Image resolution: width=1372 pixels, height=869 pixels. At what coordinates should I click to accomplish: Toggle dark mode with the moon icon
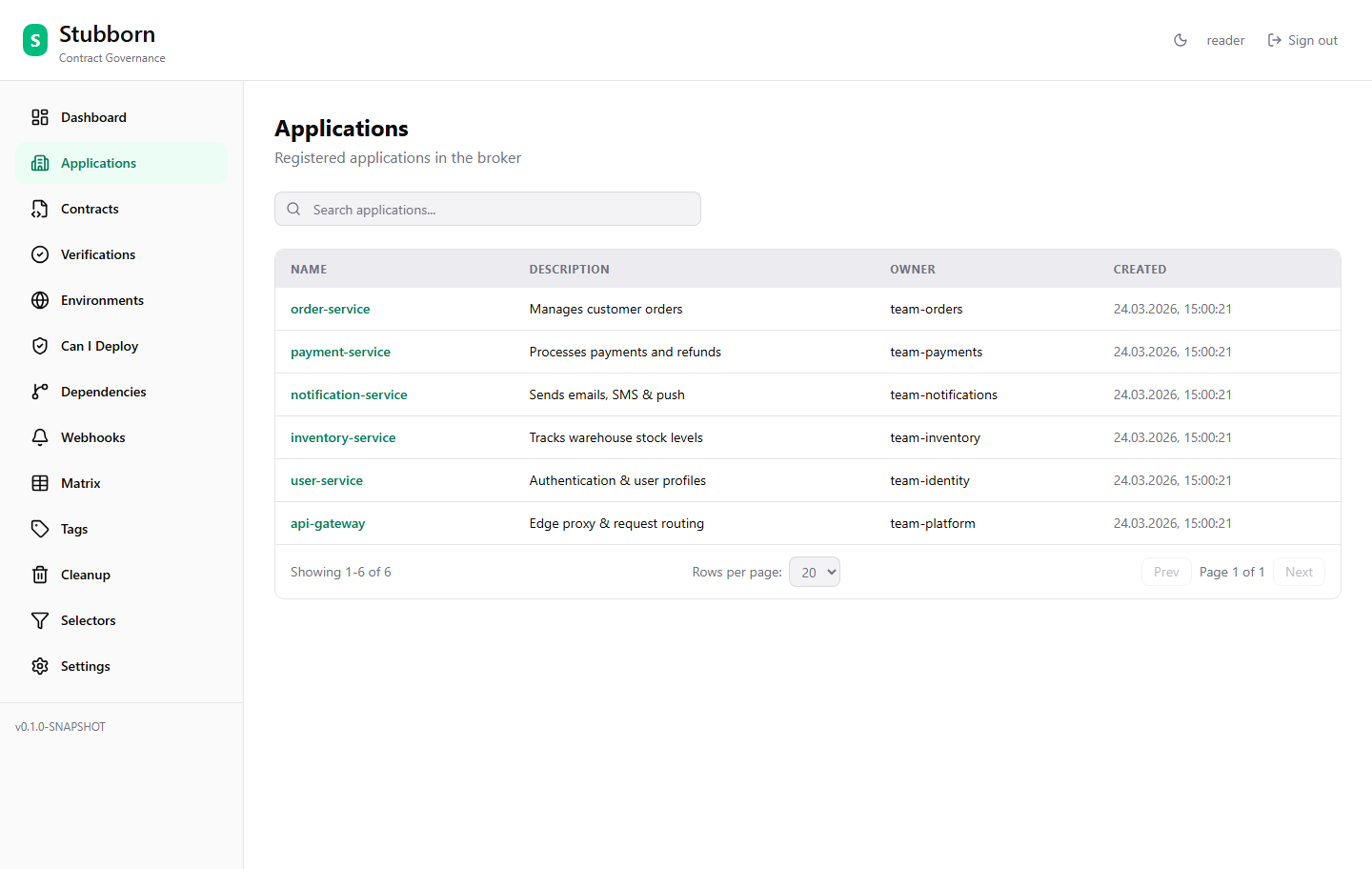coord(1180,40)
